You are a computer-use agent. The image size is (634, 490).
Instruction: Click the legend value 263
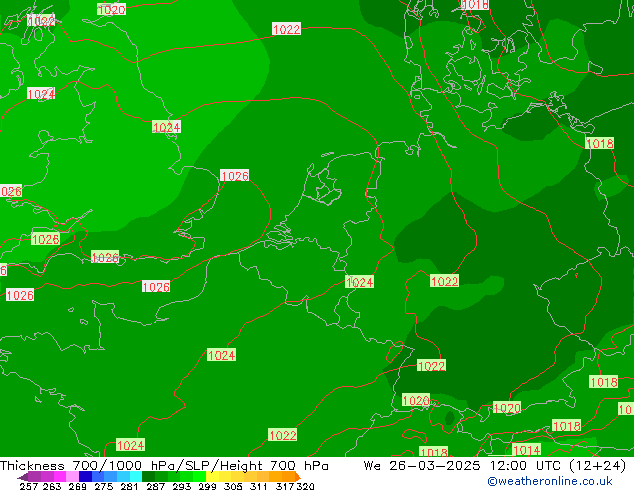(52, 486)
